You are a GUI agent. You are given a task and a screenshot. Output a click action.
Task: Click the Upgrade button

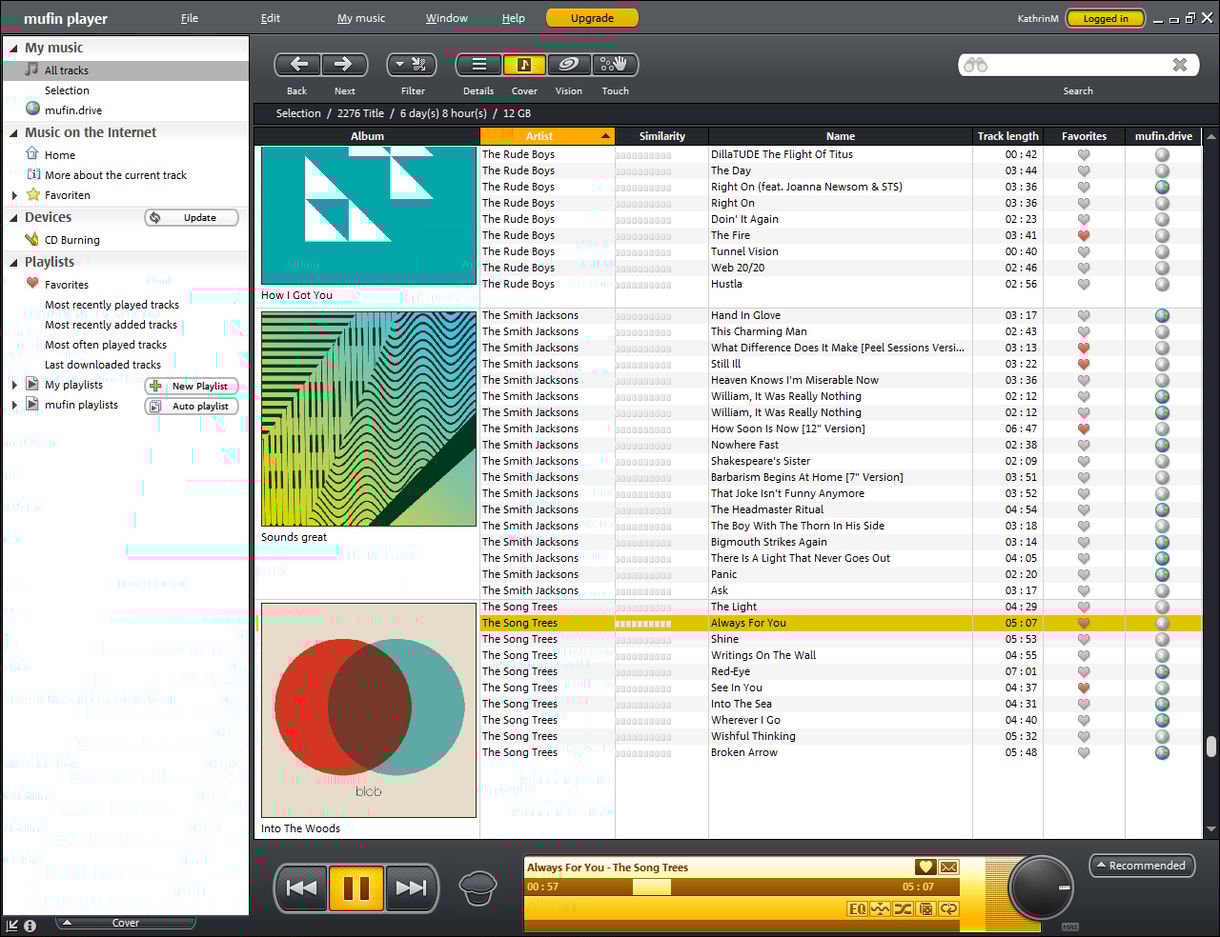click(x=592, y=18)
